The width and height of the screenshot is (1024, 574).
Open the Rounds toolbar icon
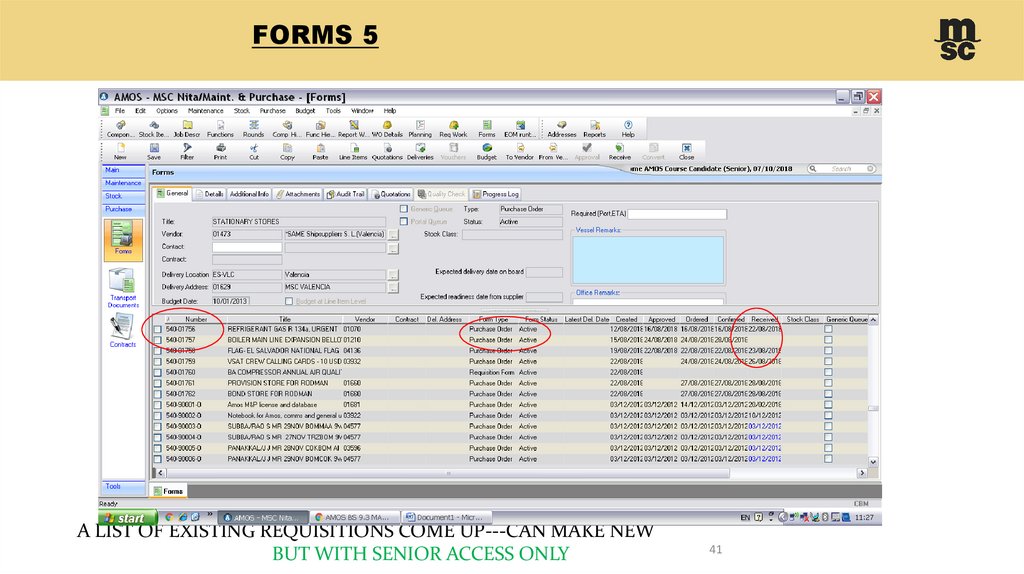253,129
